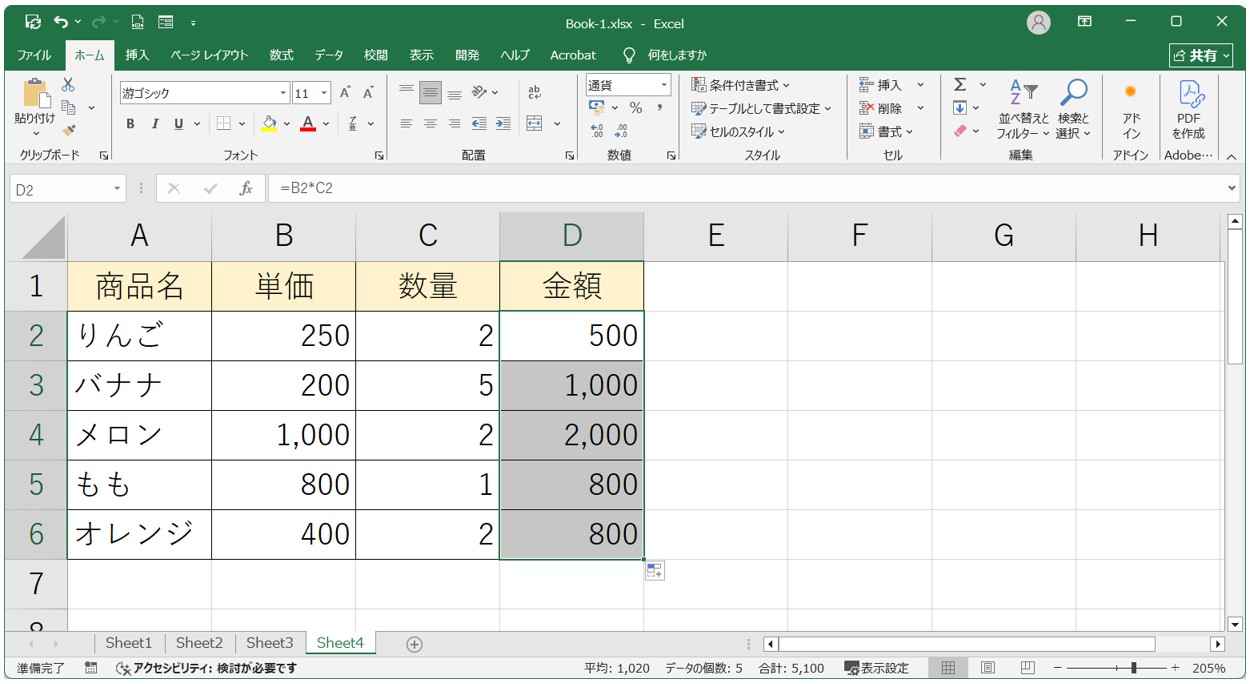Collapse the ribbon with the caret
This screenshot has width=1251, height=684.
(1231, 156)
